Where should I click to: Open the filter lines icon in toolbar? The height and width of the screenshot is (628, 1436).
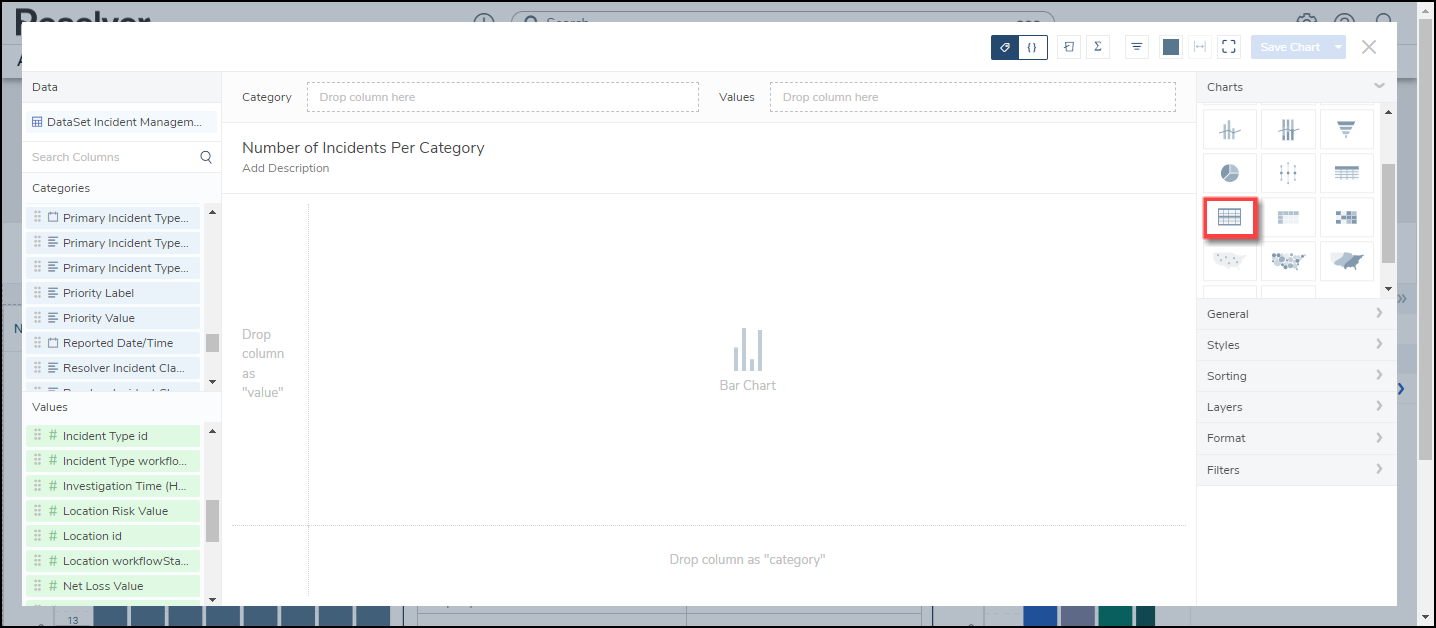[x=1137, y=47]
